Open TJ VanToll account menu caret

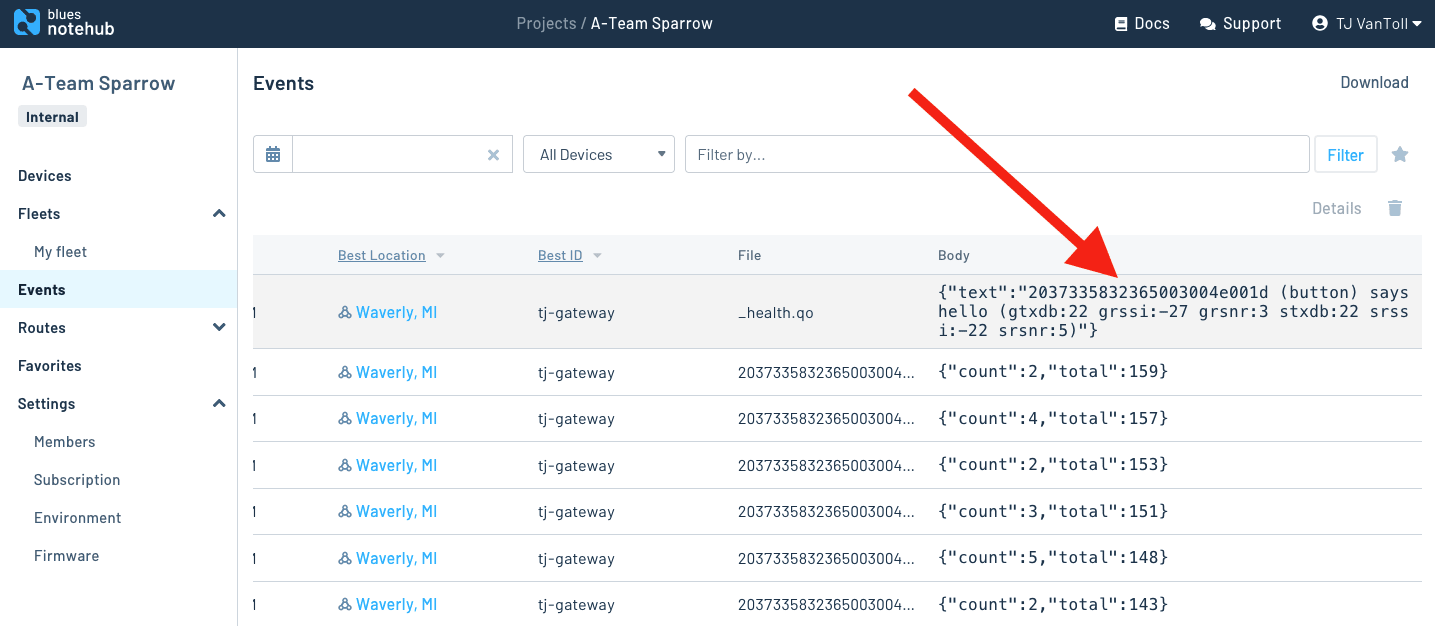1416,24
